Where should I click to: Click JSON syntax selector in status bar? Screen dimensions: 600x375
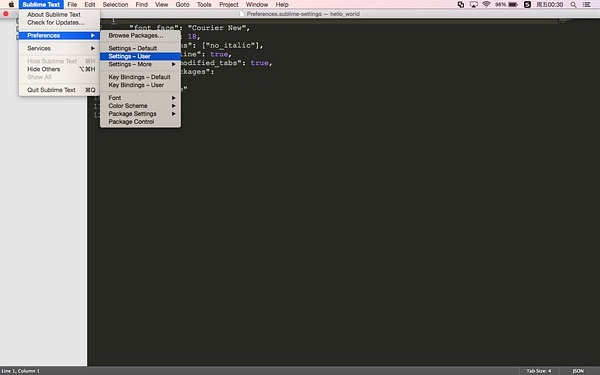(x=578, y=371)
